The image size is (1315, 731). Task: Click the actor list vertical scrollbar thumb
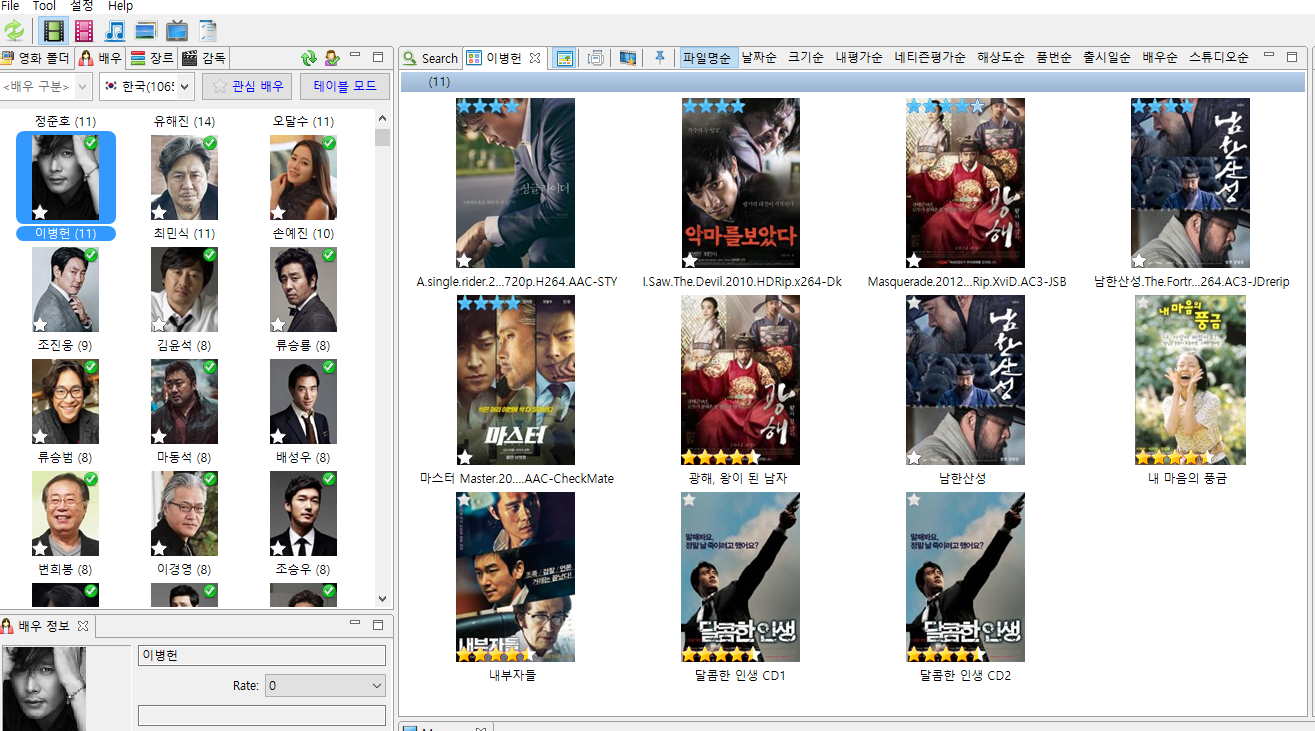[x=383, y=137]
